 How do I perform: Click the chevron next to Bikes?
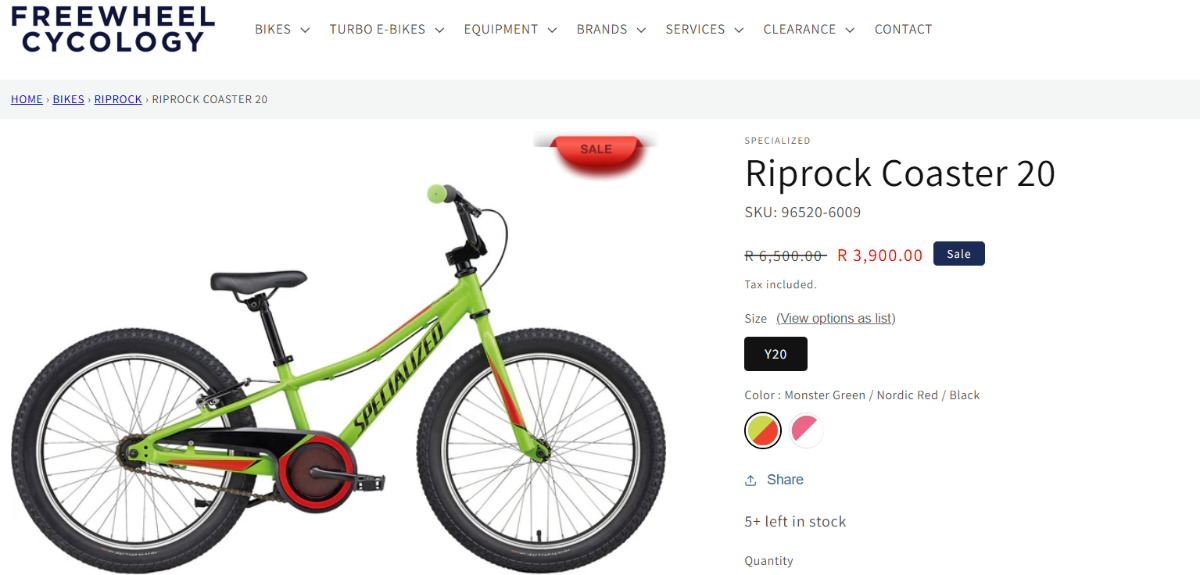(x=305, y=30)
